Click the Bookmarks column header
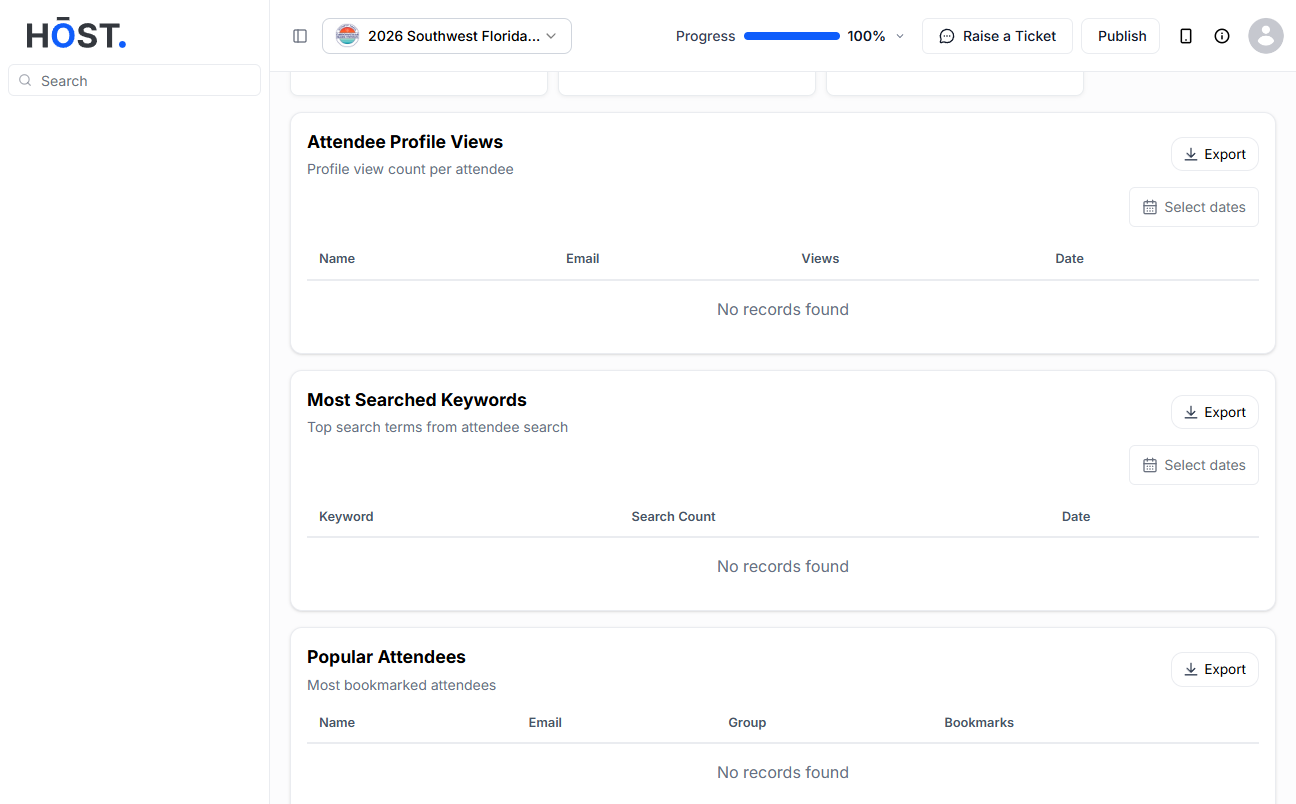Viewport: 1296px width, 804px height. click(x=979, y=722)
